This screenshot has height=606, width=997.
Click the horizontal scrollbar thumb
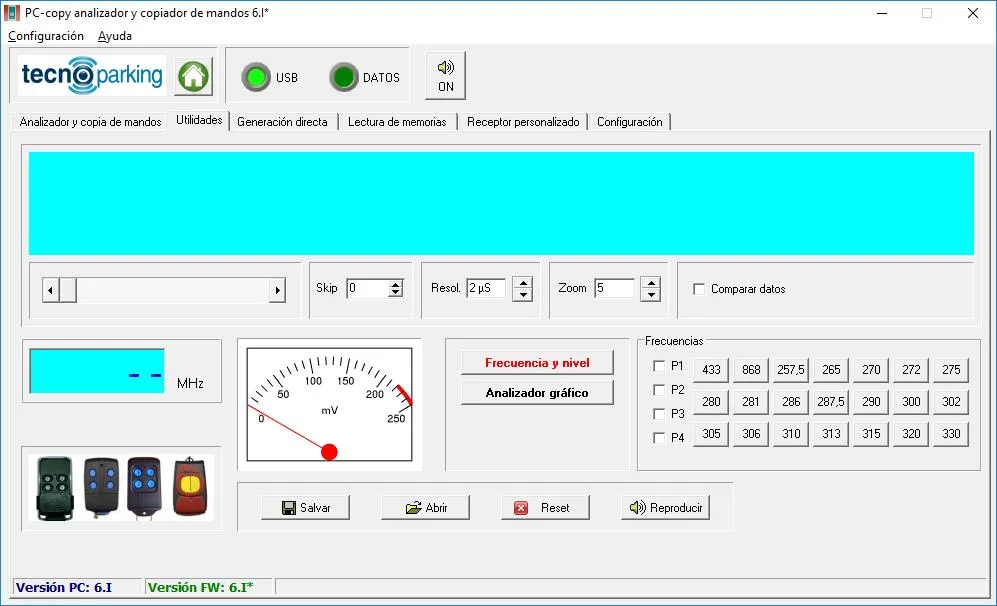tap(67, 290)
